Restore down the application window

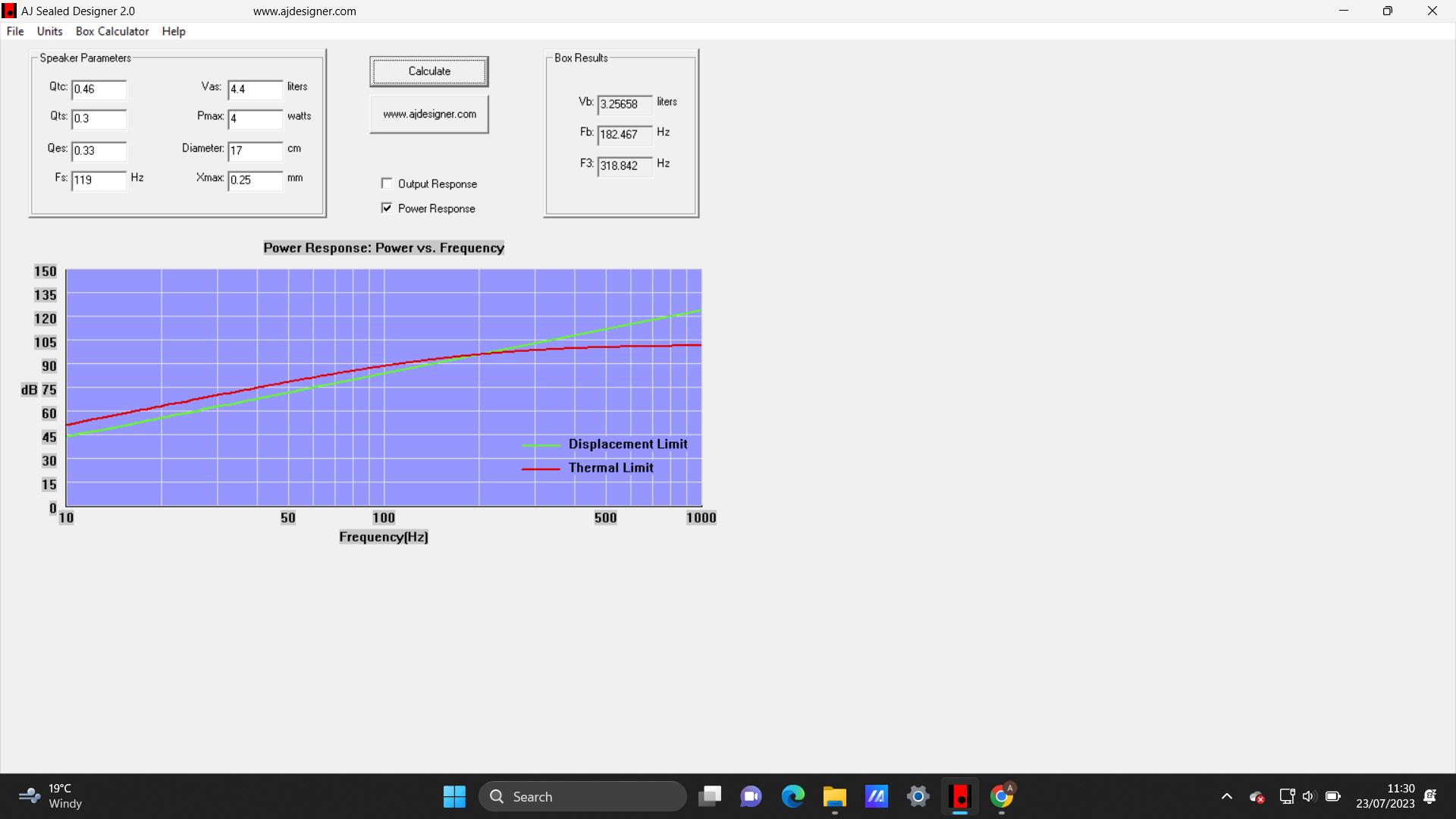pos(1388,11)
